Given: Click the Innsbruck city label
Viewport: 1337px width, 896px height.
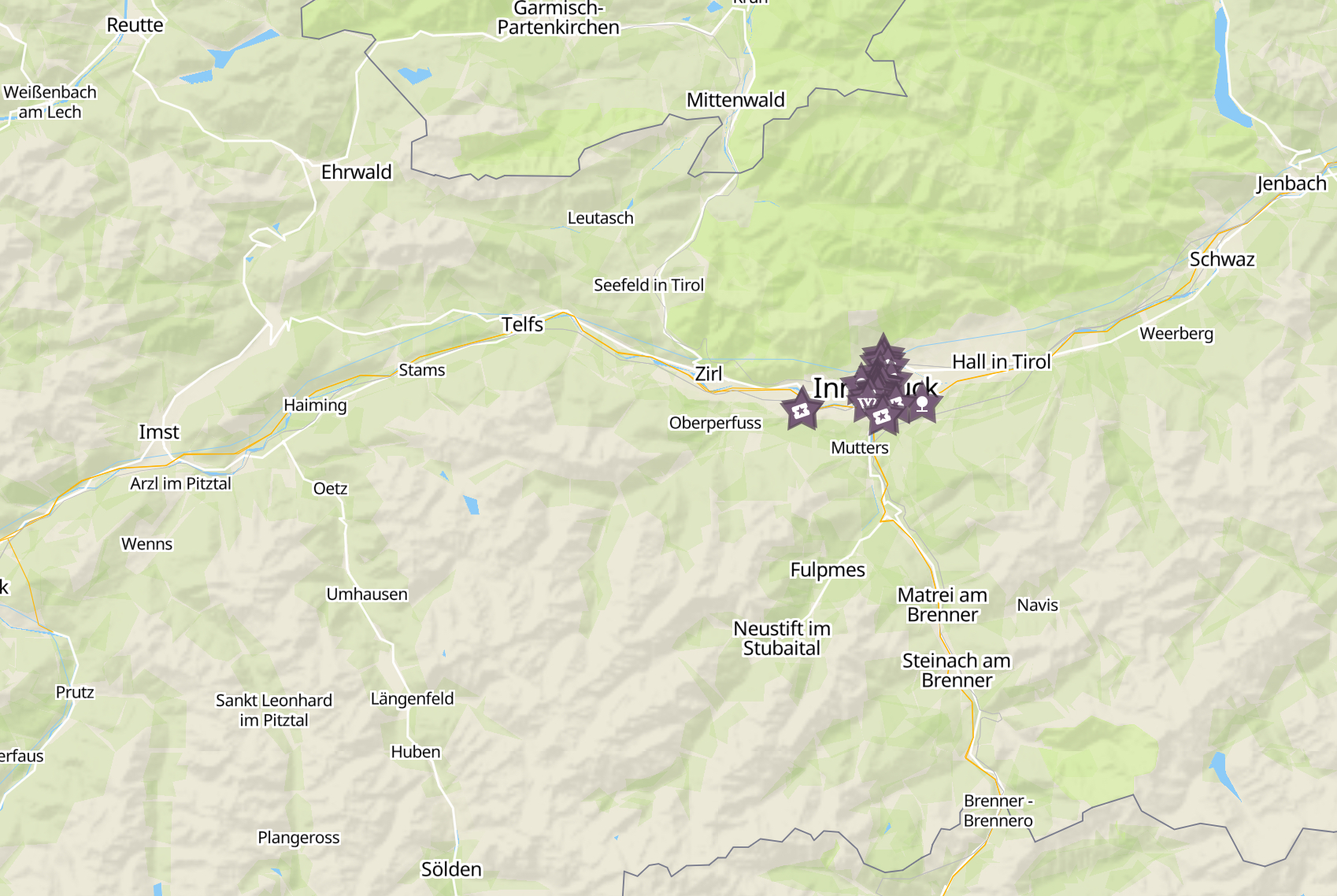Looking at the screenshot, I should 876,388.
